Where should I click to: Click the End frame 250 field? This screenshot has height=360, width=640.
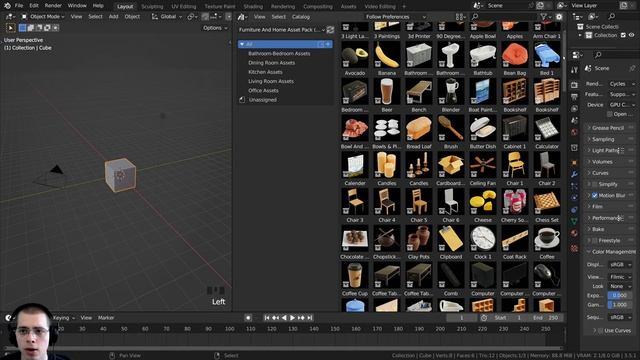coord(545,318)
